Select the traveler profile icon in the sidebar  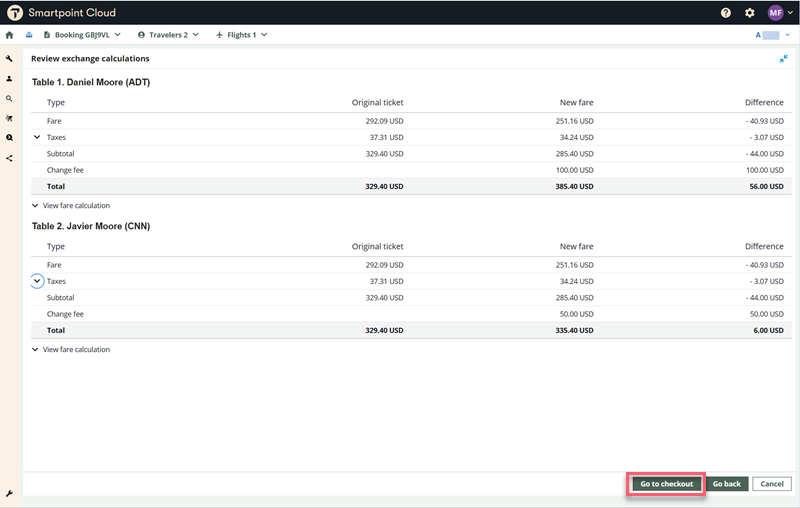[x=10, y=78]
